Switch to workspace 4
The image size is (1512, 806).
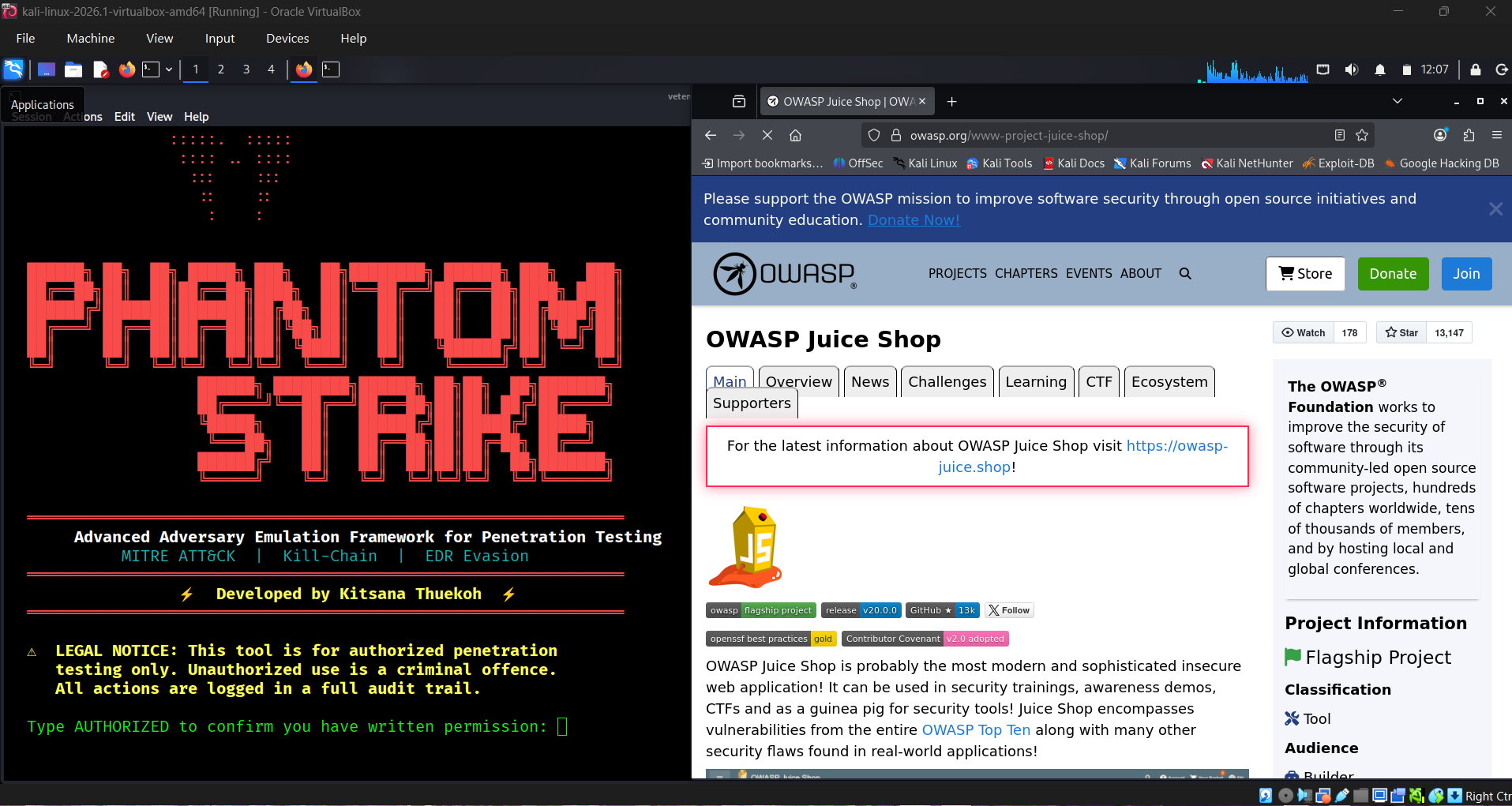point(271,69)
